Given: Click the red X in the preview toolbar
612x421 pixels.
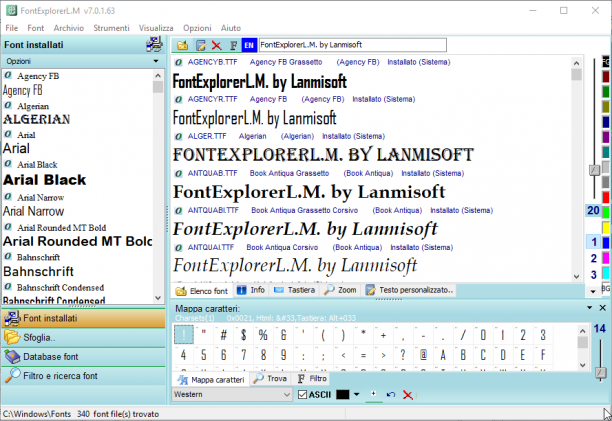Looking at the screenshot, I should click(x=217, y=45).
